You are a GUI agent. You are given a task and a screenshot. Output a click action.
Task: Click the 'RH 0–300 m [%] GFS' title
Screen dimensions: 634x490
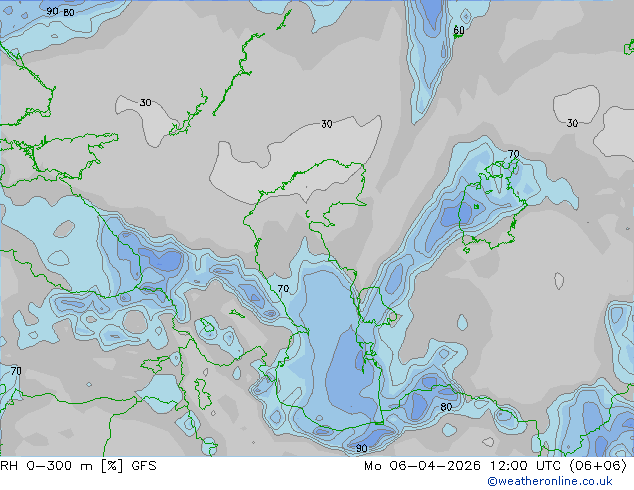(x=78, y=466)
